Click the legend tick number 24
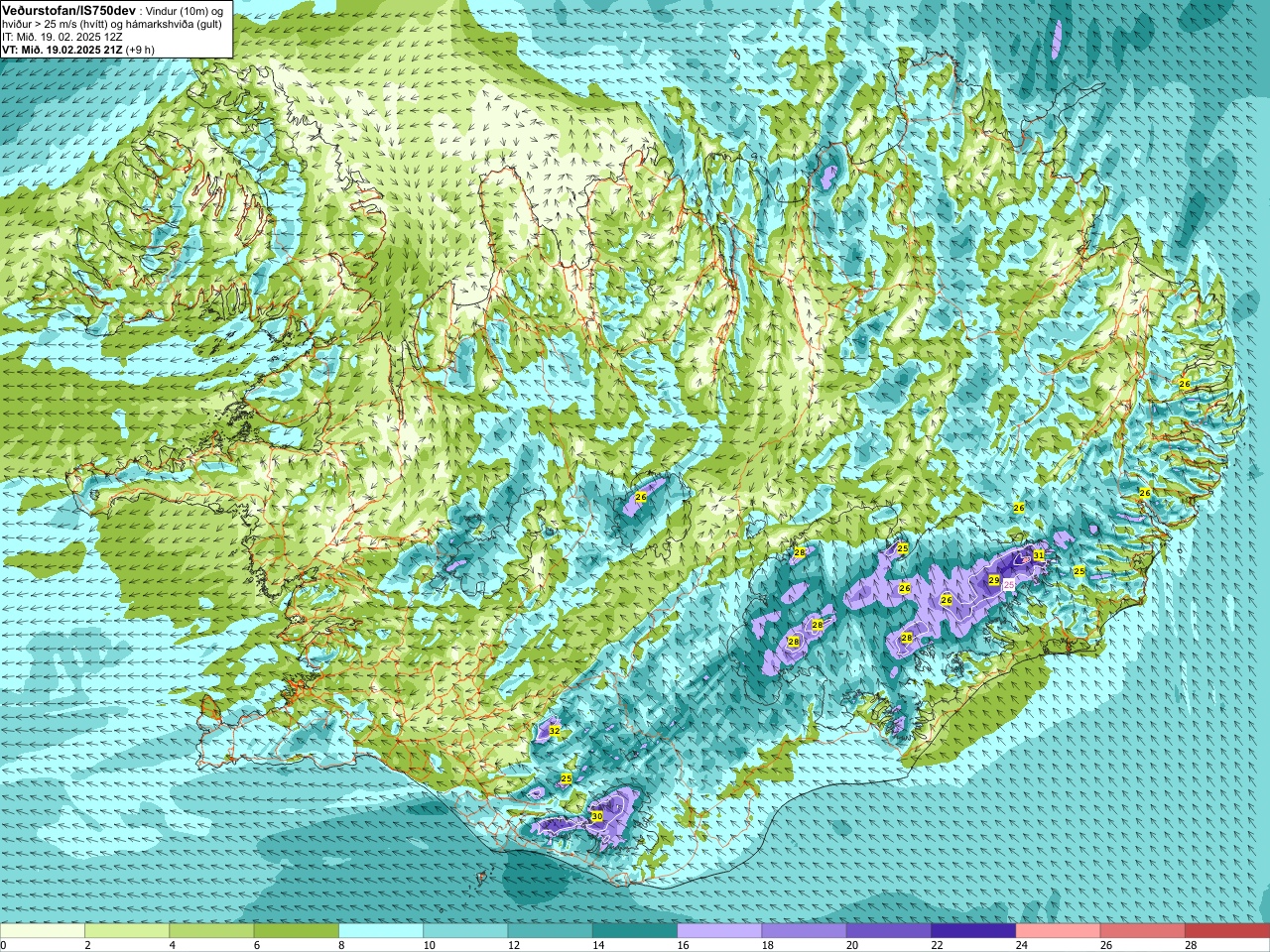 1021,945
